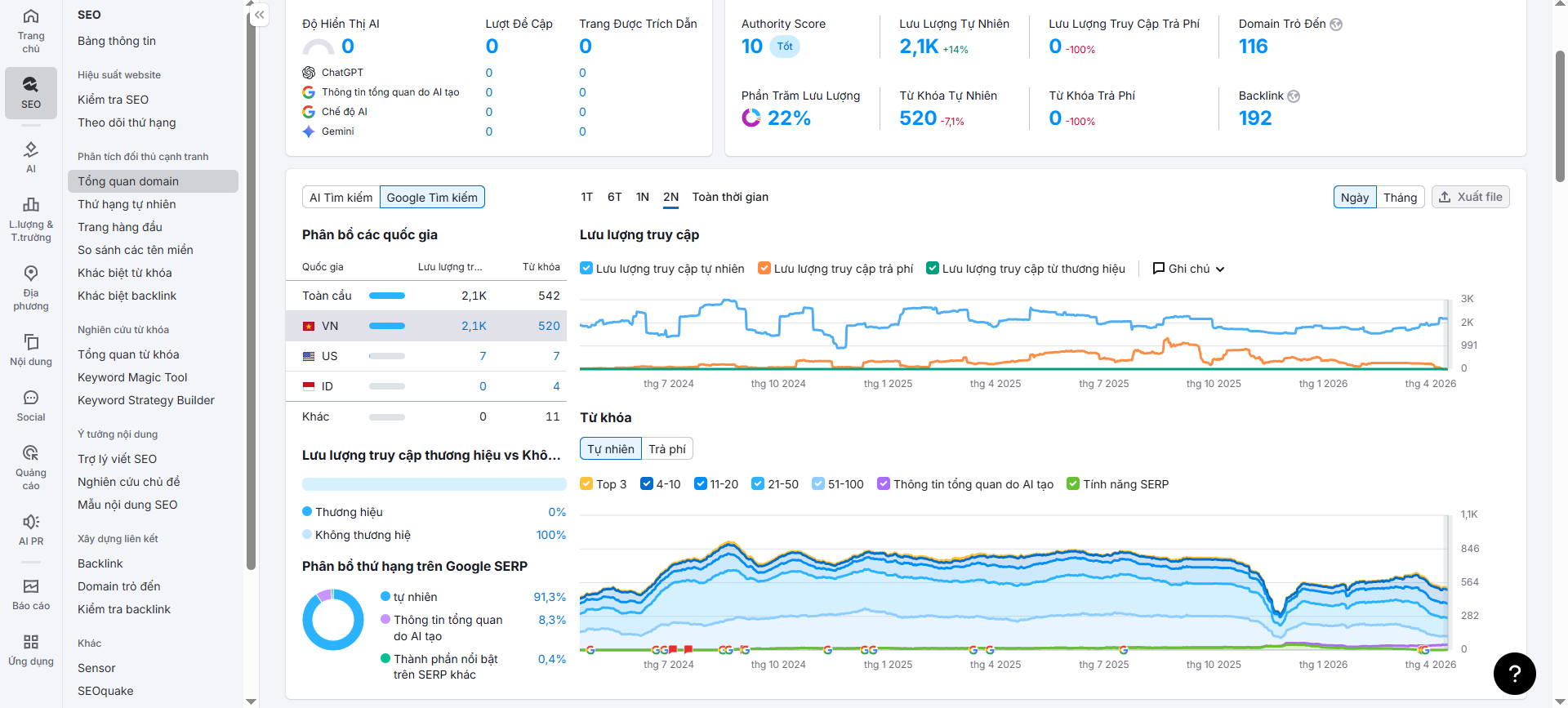Open Địa phương sidebar icon

point(31,287)
